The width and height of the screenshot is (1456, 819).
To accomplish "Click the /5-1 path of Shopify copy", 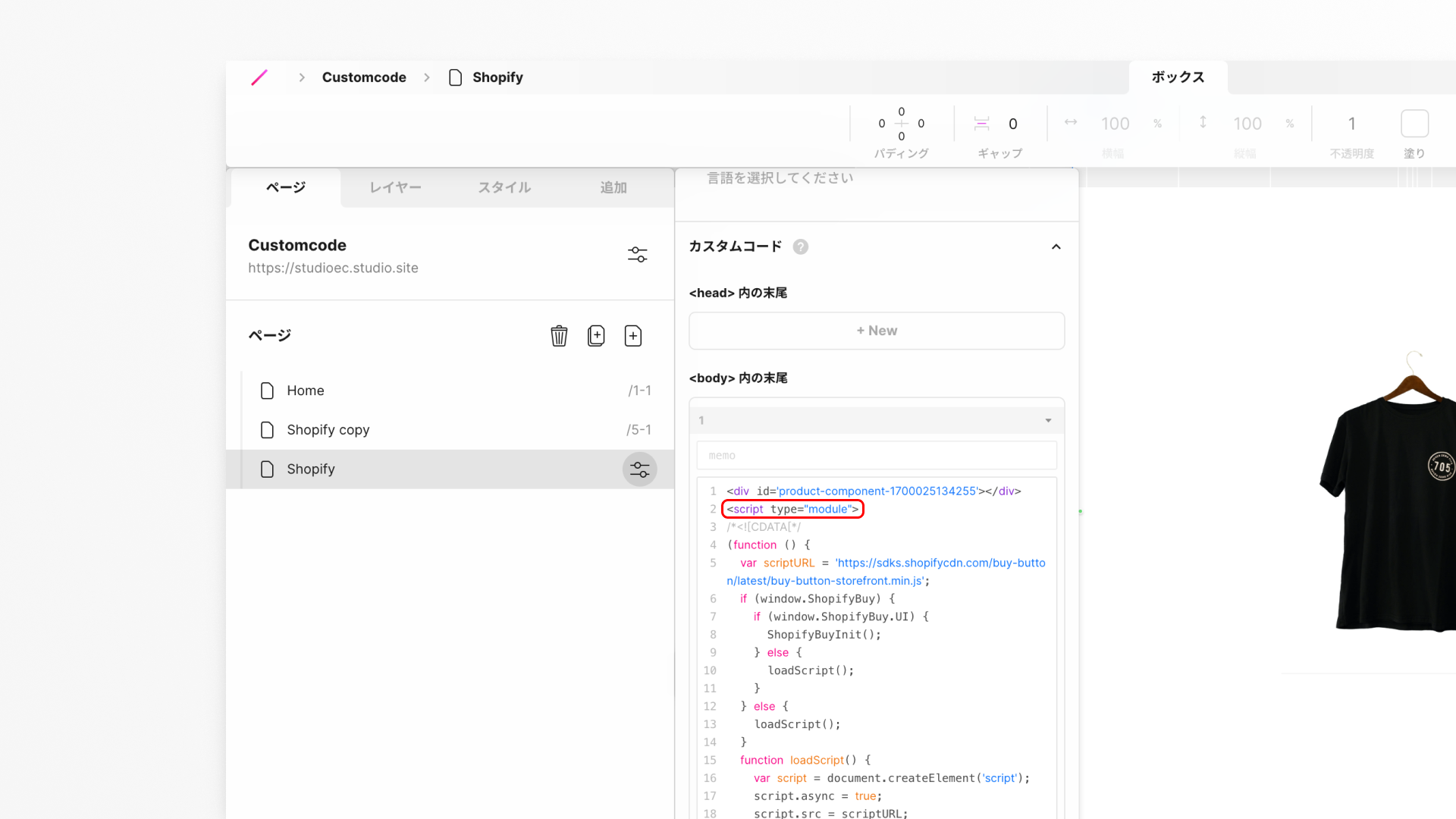I will coord(639,431).
